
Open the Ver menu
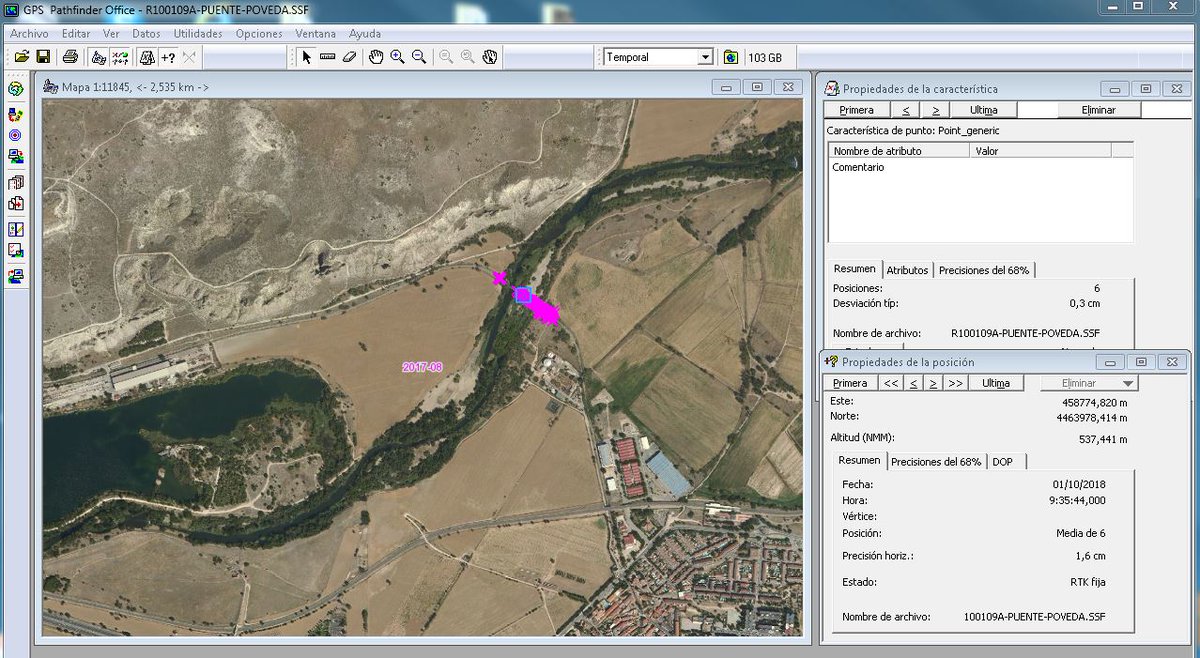pos(111,33)
